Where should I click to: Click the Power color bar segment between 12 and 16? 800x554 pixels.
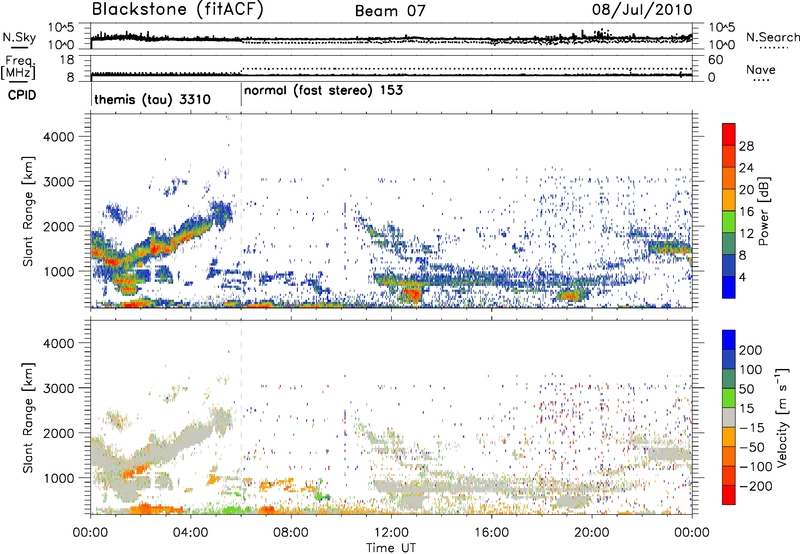coord(729,222)
